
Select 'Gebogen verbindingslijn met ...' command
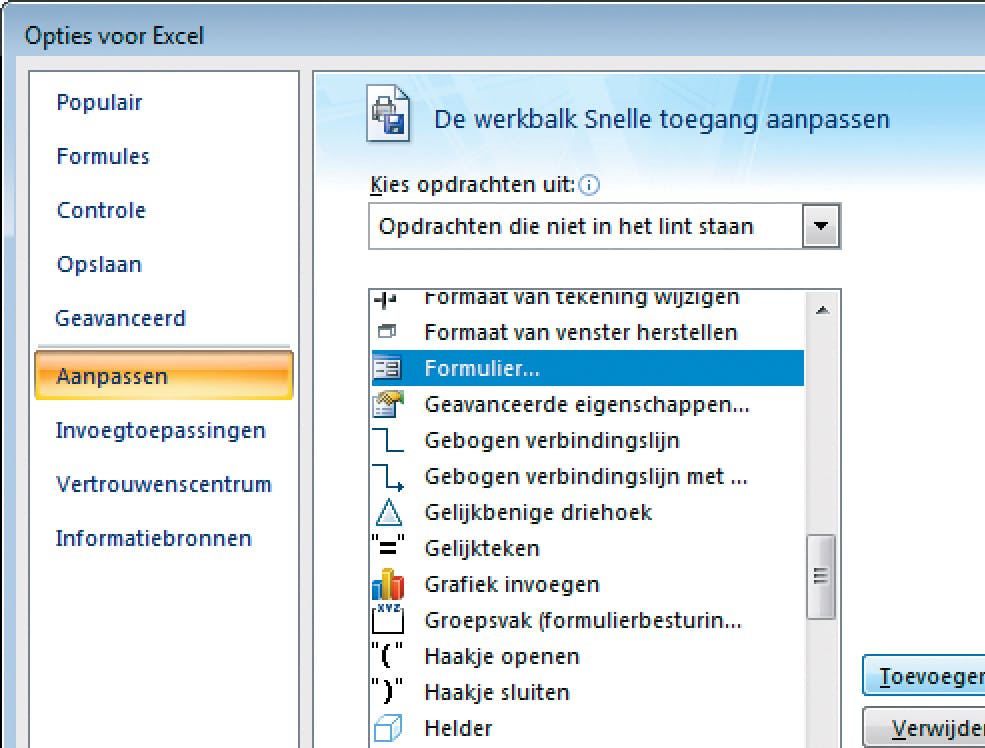tap(588, 477)
